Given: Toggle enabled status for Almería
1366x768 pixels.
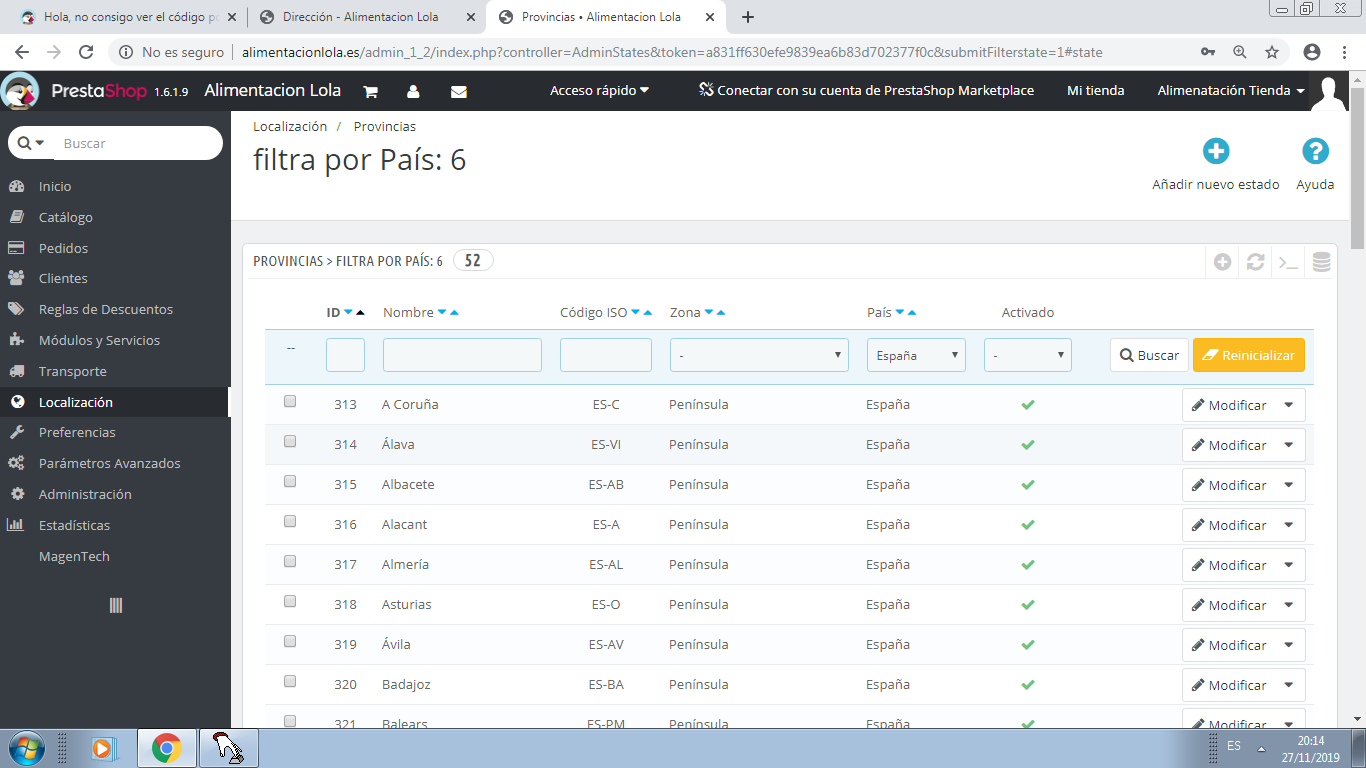Looking at the screenshot, I should tap(1027, 565).
